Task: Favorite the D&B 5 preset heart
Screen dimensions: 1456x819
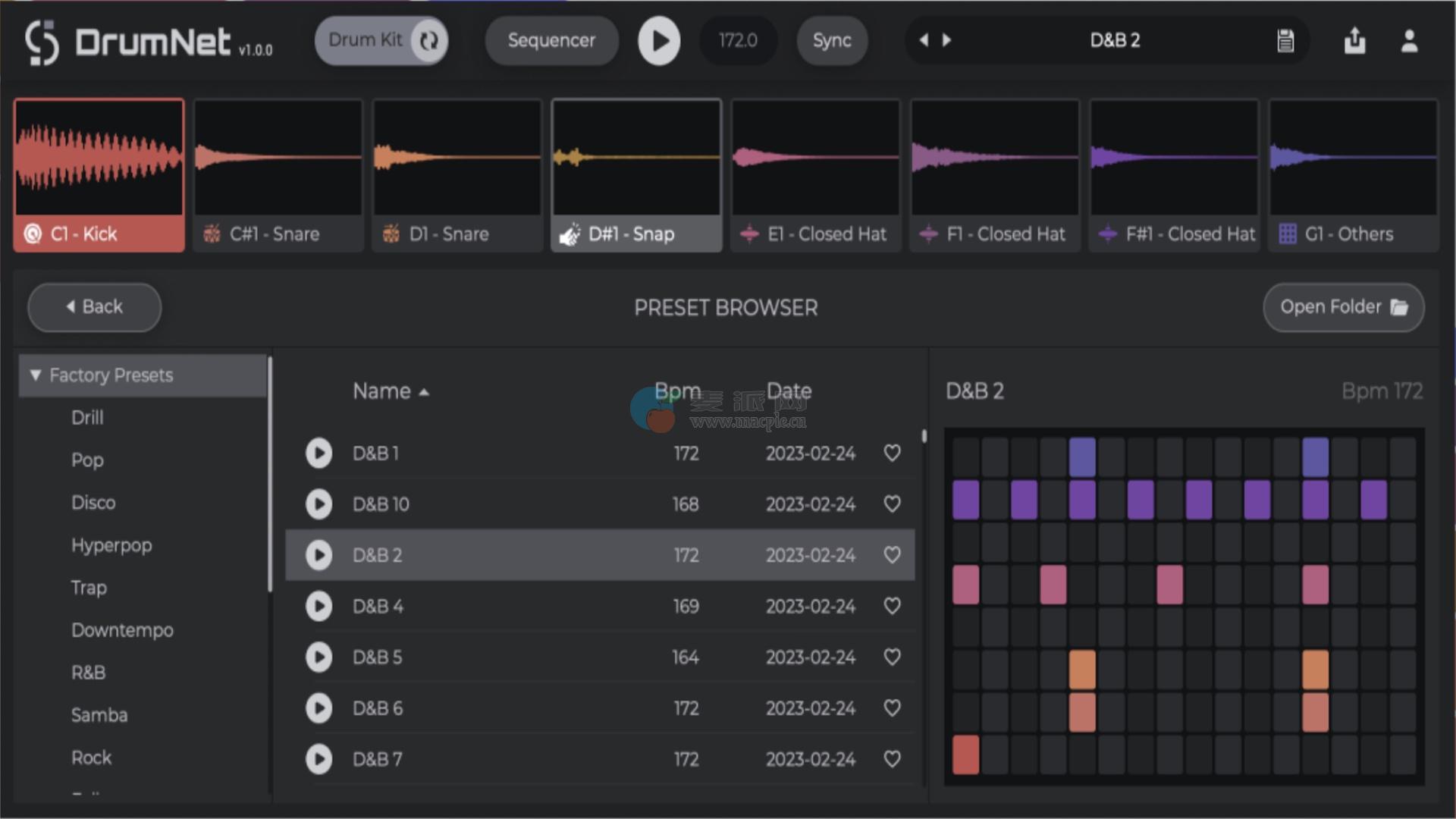Action: (892, 657)
